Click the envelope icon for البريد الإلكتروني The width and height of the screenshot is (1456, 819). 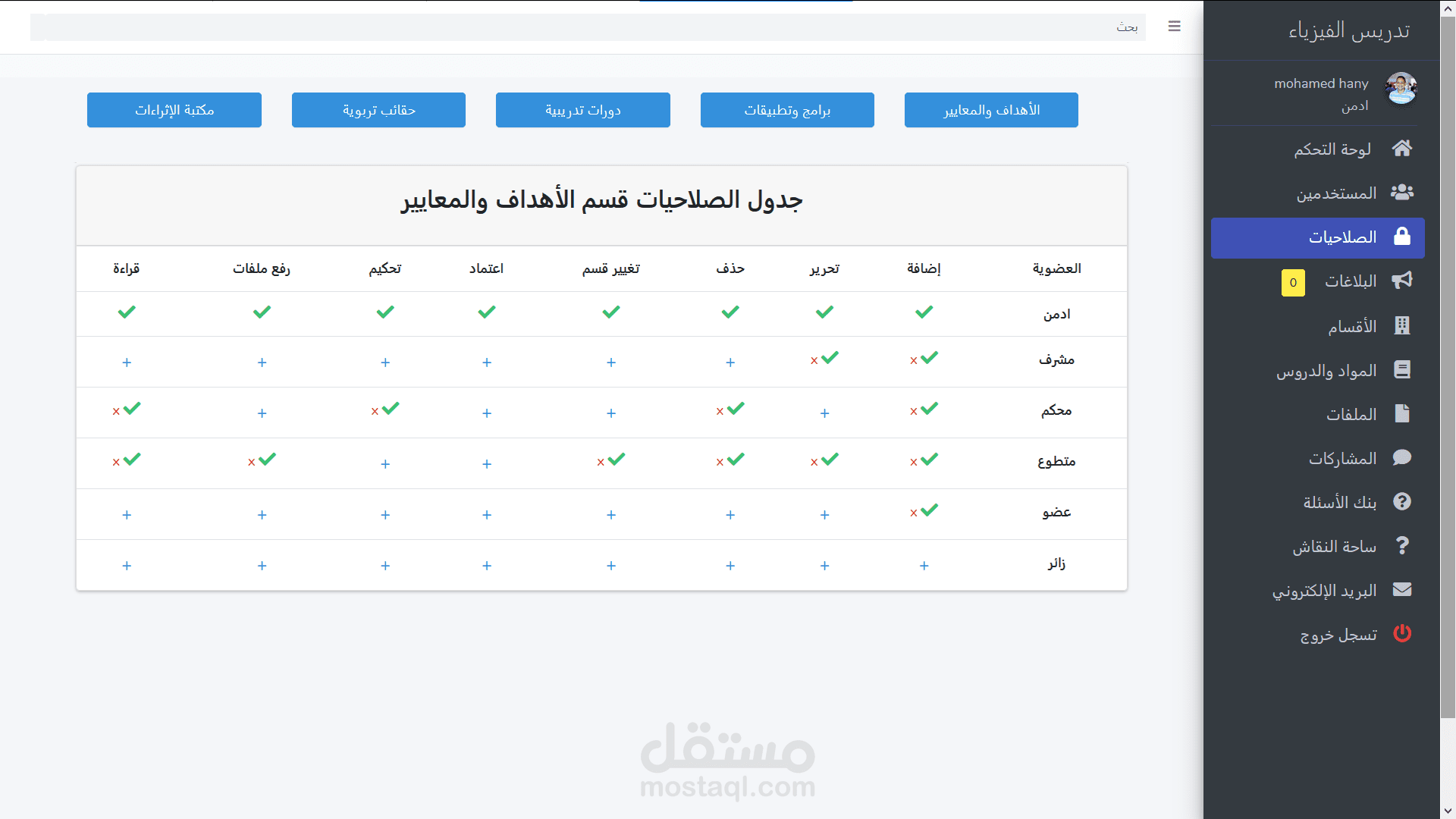1401,590
